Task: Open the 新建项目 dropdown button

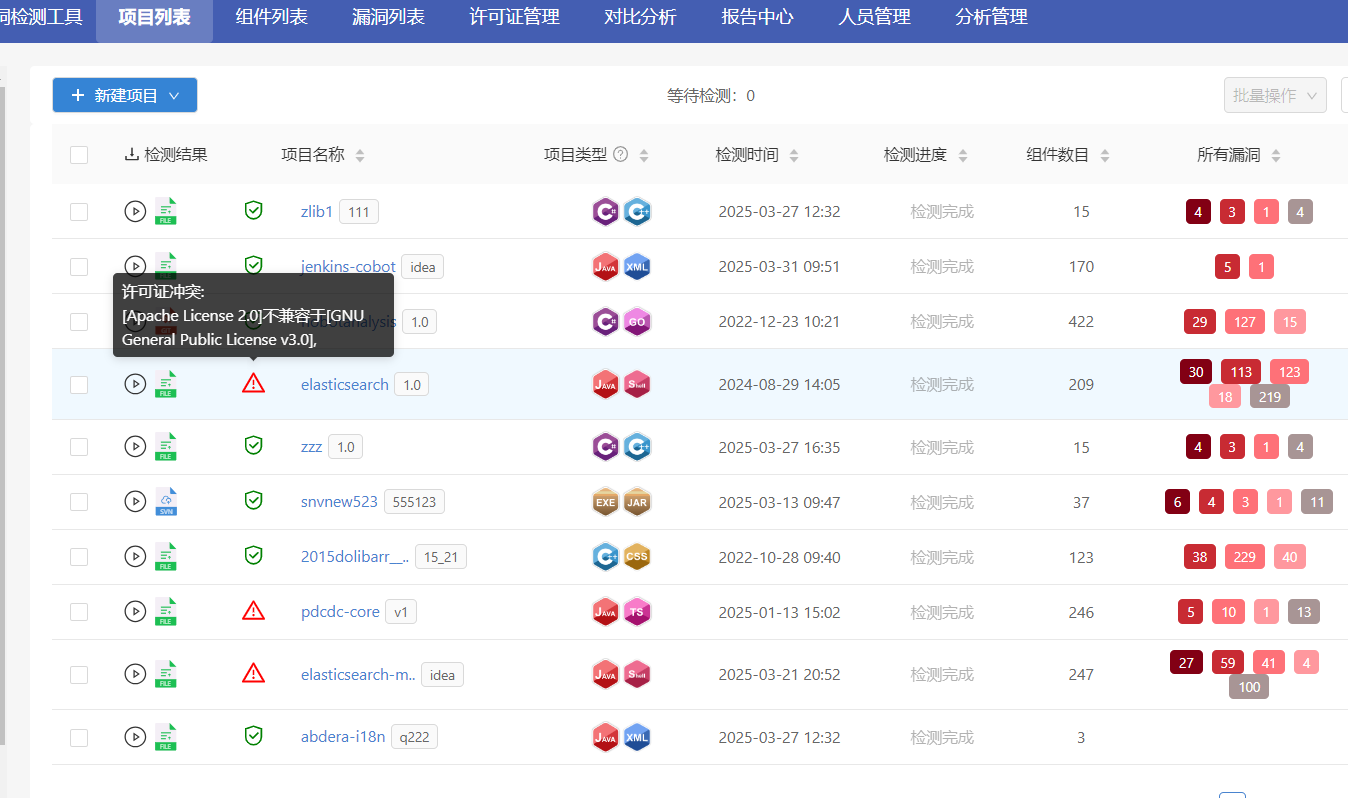Action: (x=125, y=95)
